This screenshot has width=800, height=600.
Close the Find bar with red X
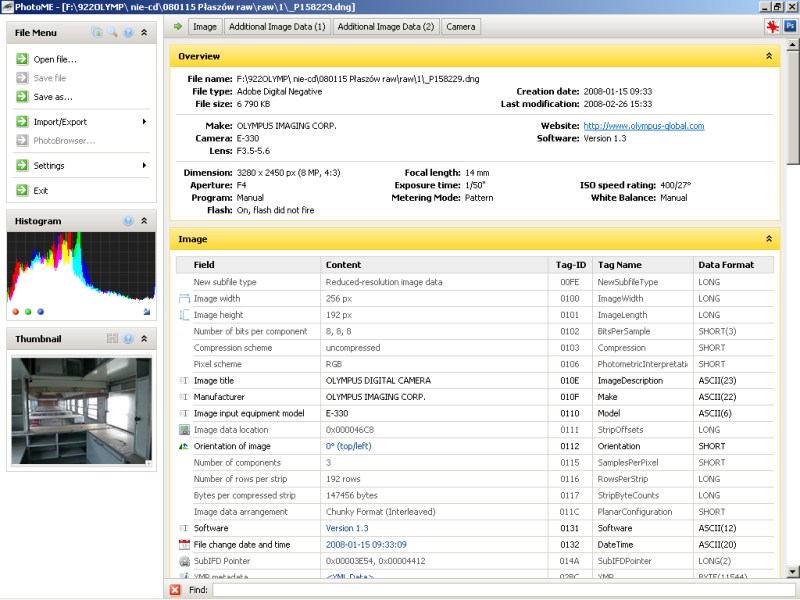175,590
